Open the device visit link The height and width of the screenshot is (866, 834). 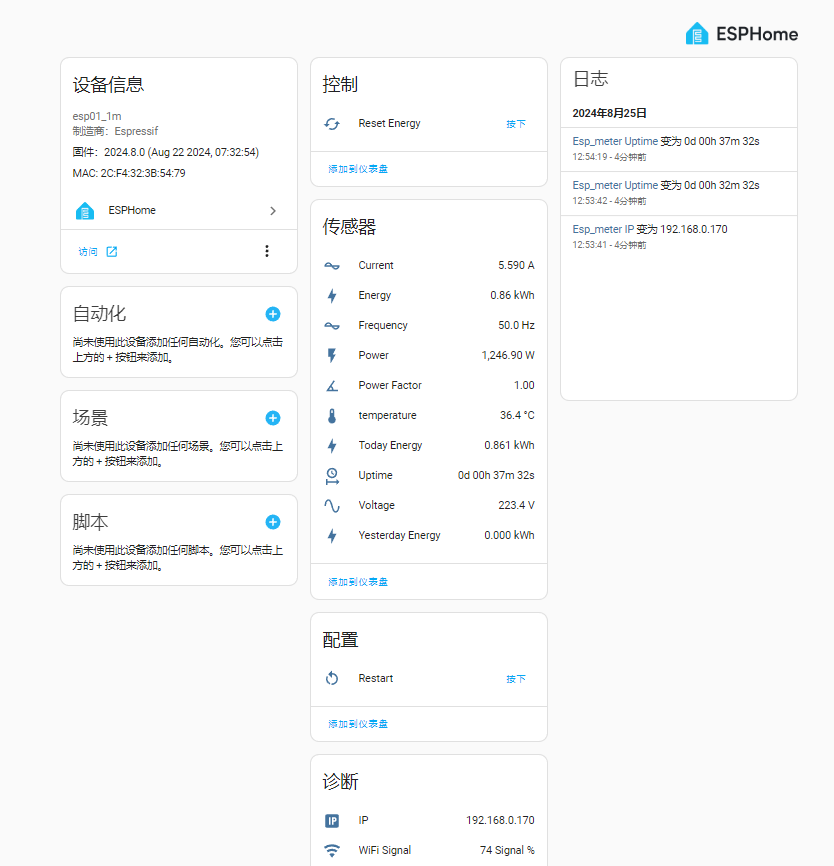click(98, 252)
